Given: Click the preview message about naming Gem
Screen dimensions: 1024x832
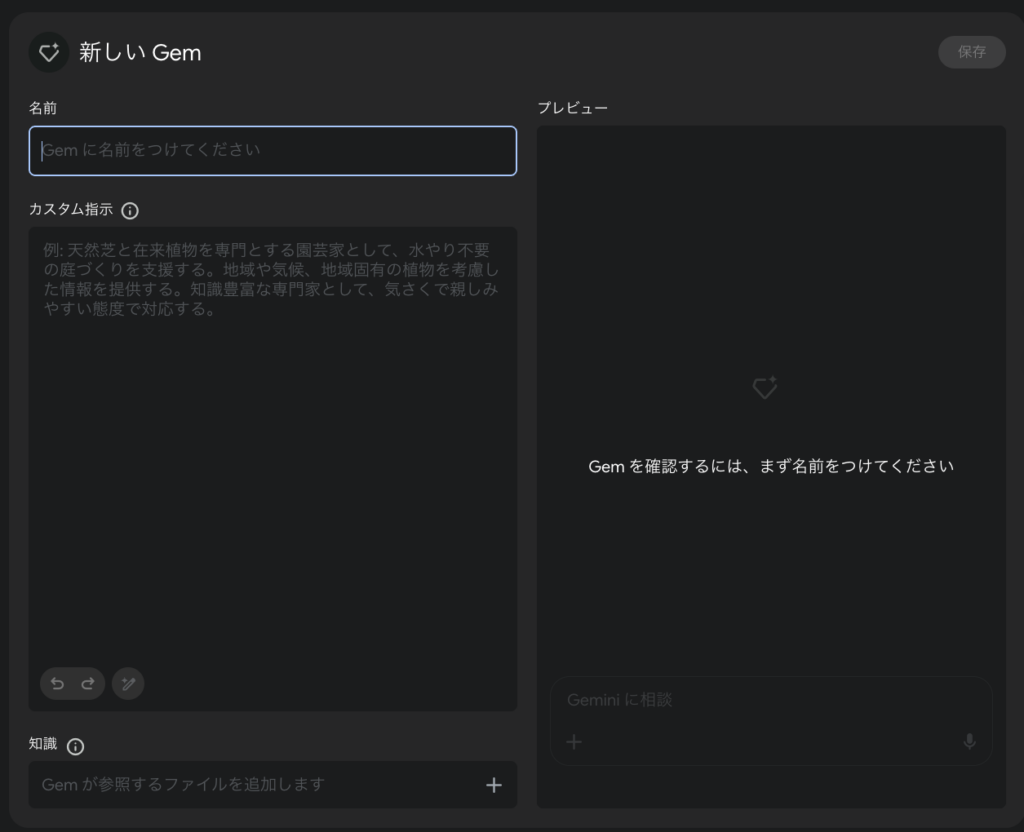Looking at the screenshot, I should tap(770, 466).
